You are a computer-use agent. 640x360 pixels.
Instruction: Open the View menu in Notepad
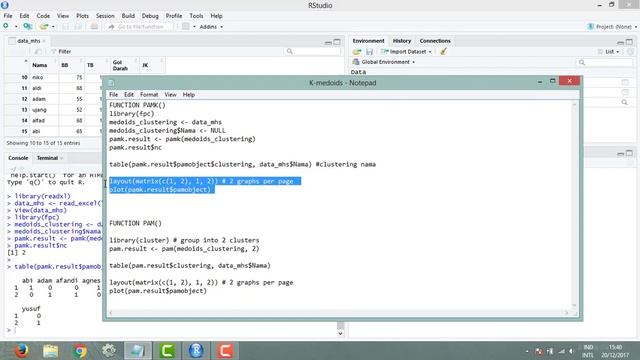coord(170,95)
